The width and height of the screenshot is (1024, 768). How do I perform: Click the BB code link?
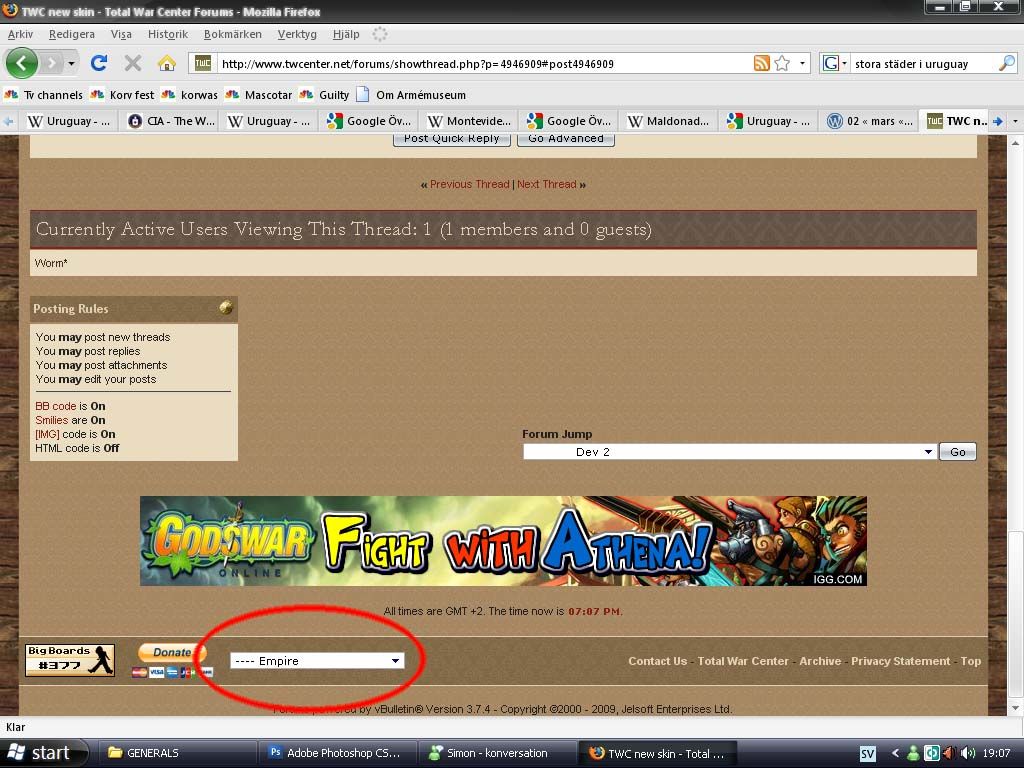click(55, 406)
